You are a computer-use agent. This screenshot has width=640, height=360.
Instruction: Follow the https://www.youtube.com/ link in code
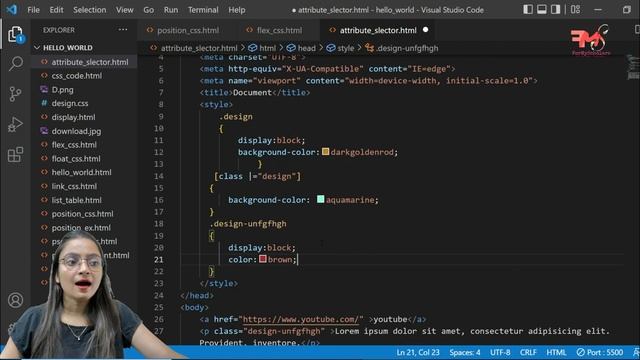pyautogui.click(x=302, y=319)
